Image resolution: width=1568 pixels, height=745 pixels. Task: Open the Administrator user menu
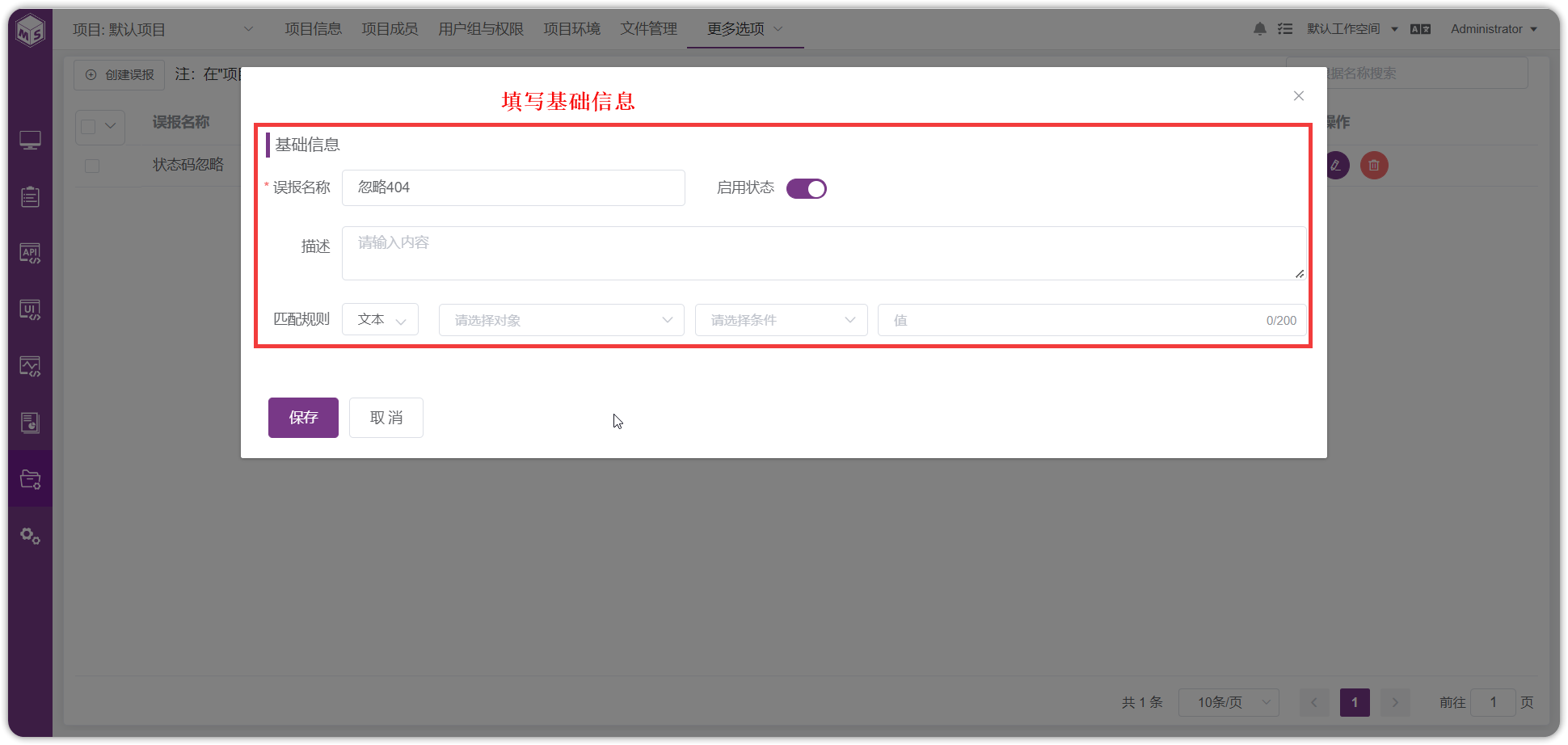(x=1494, y=29)
